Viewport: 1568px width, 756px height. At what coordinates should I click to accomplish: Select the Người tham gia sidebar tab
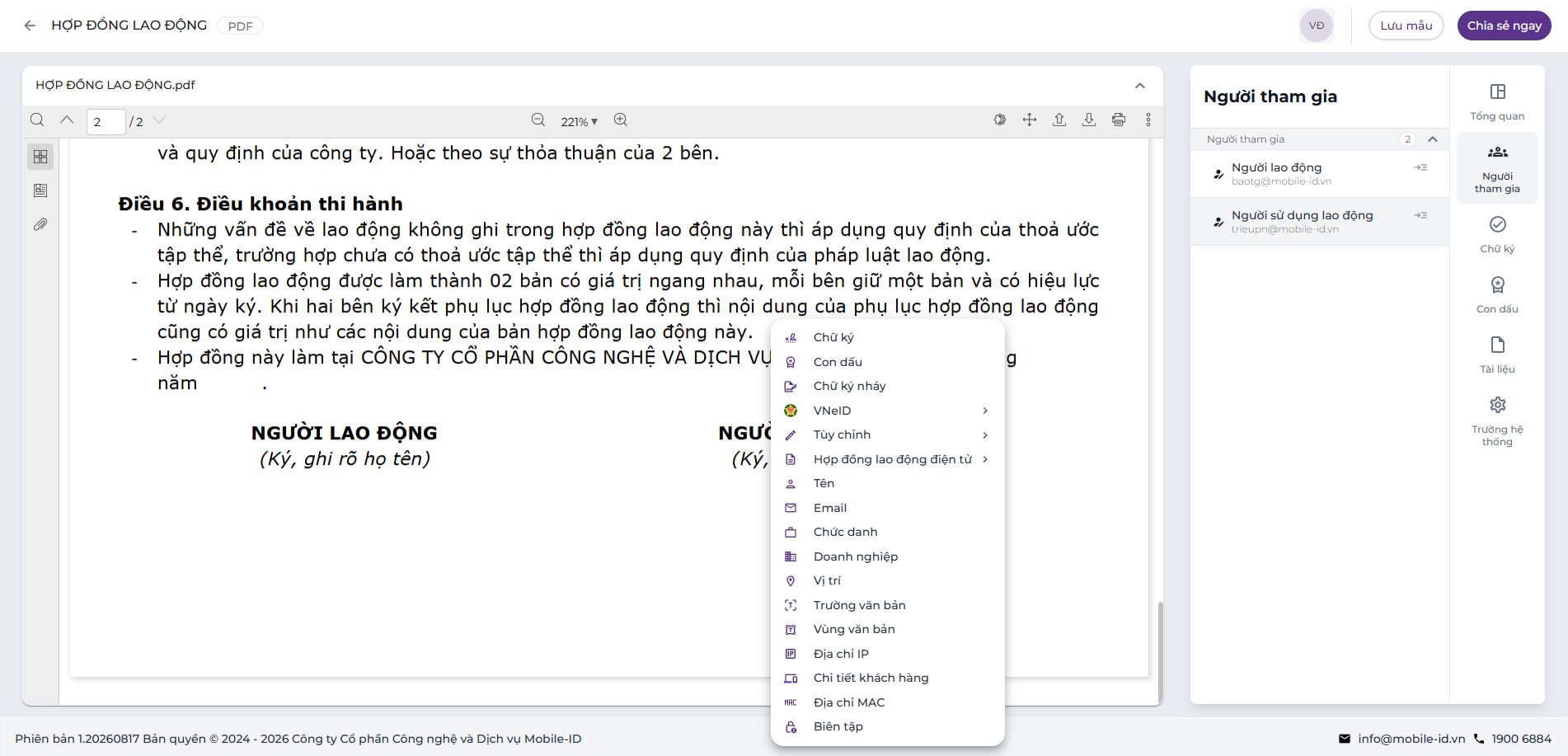coord(1497,168)
